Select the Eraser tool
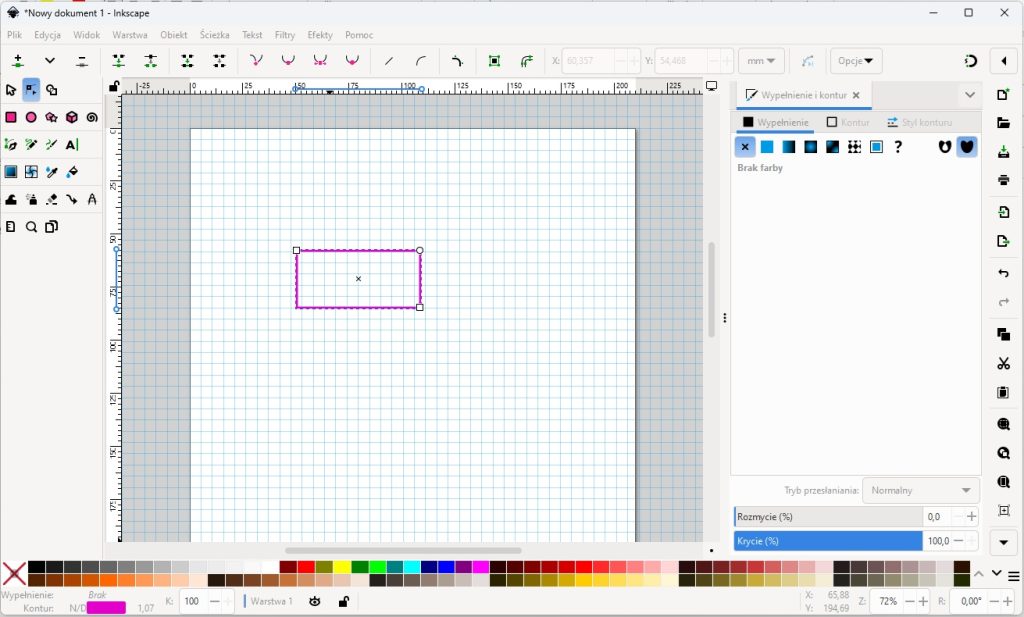 tap(52, 200)
